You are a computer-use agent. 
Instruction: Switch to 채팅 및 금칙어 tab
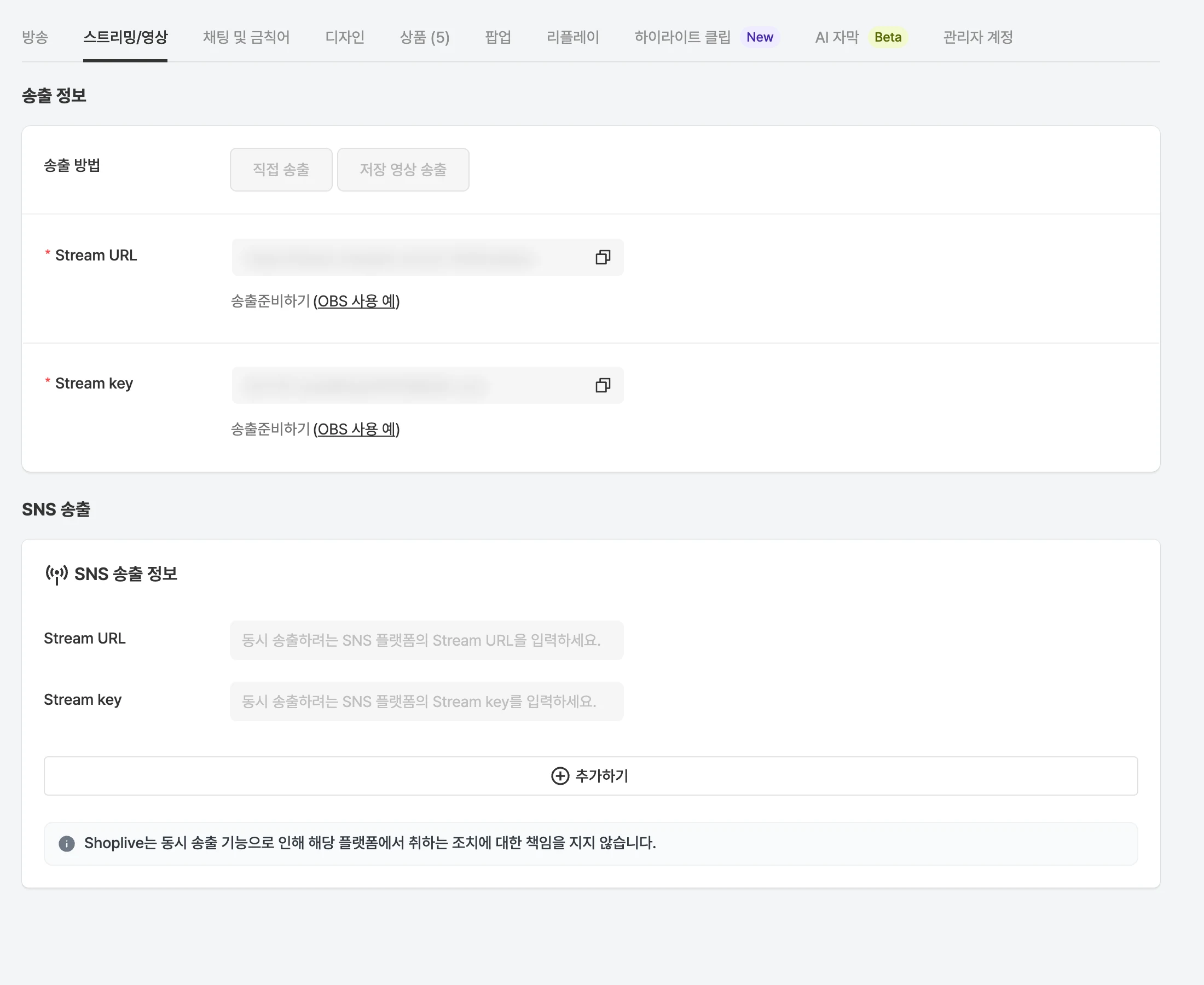coord(246,37)
